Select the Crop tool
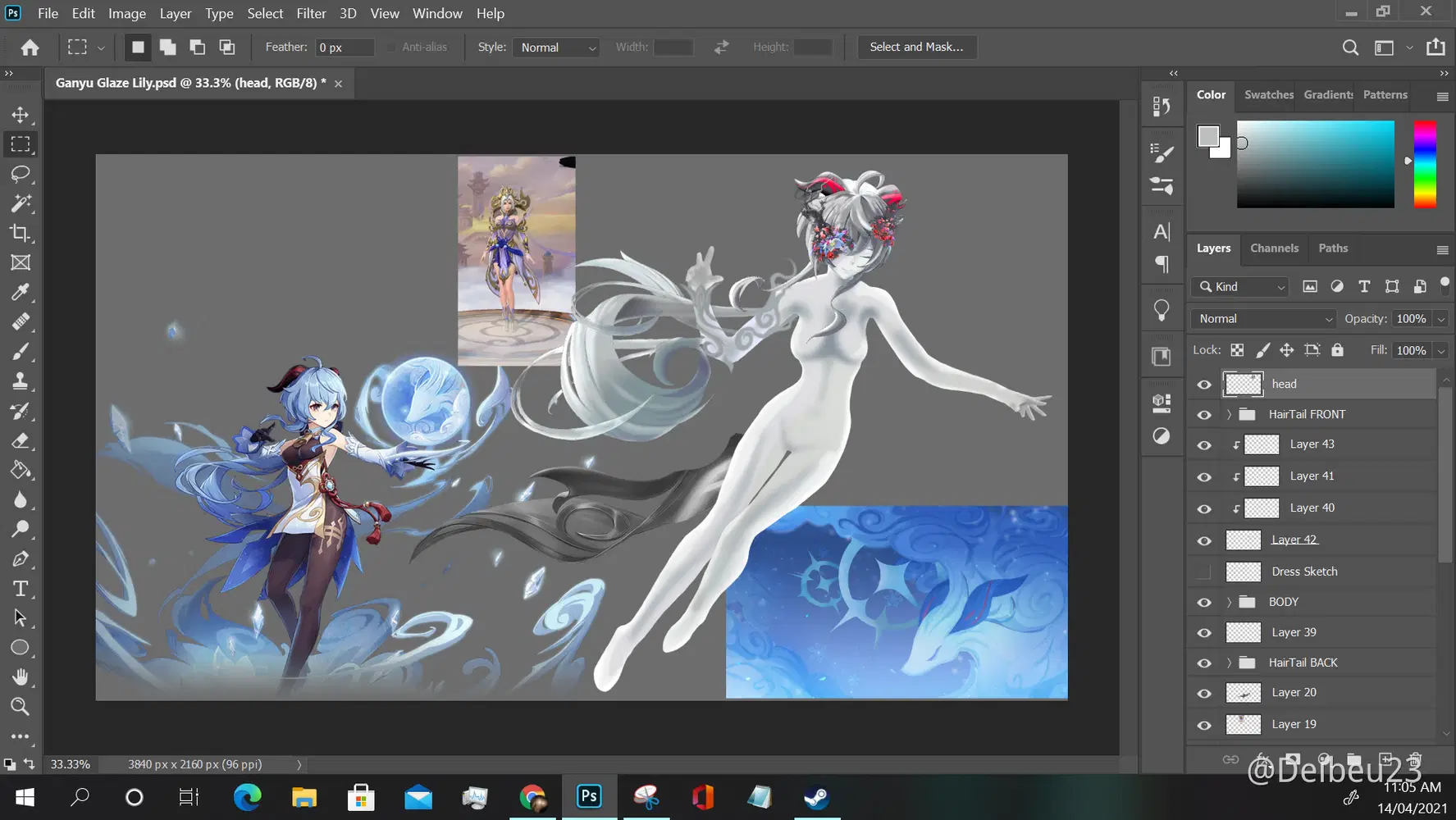 (21, 233)
